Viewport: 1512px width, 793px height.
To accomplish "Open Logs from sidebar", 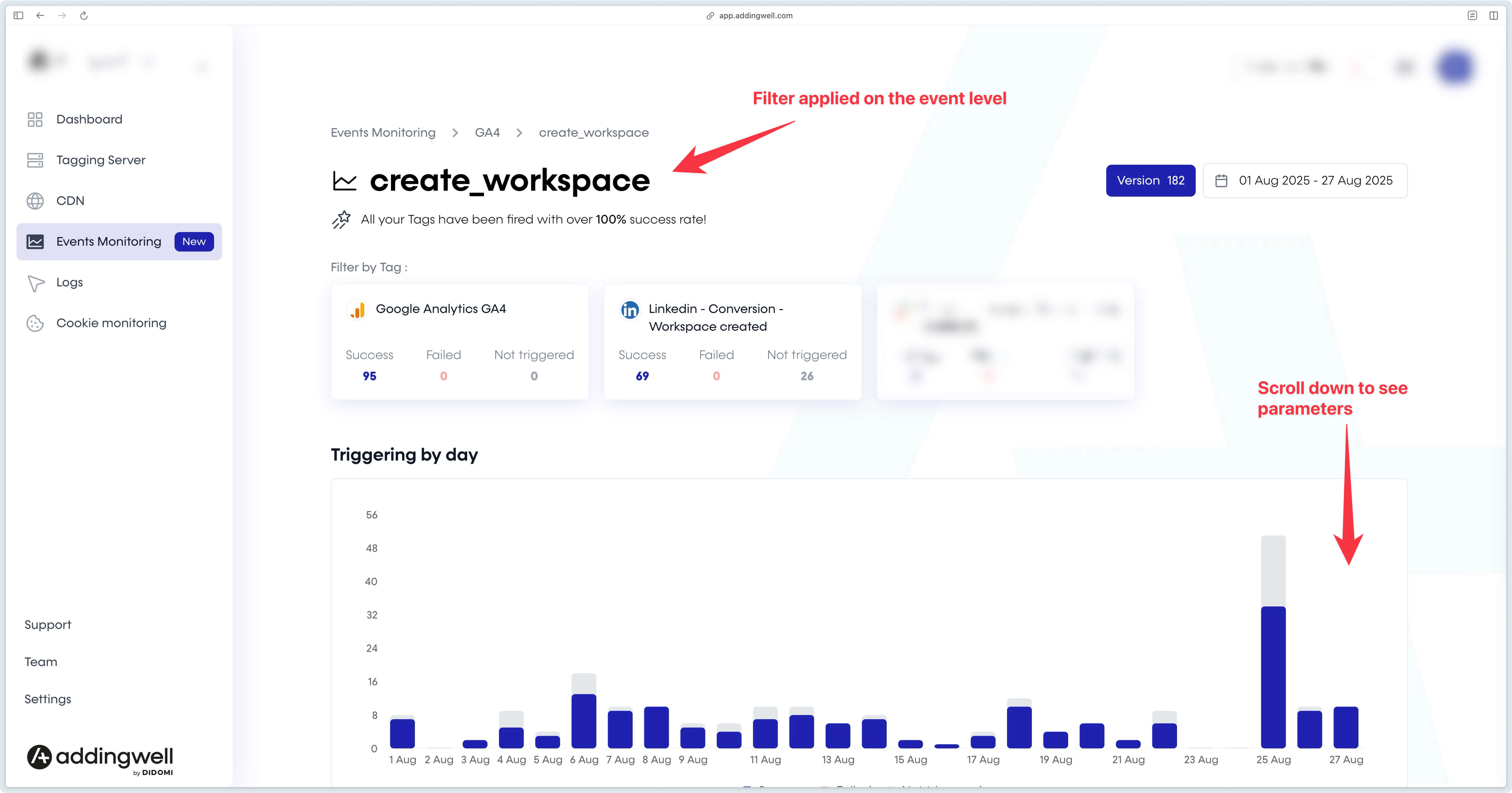I will [x=119, y=282].
